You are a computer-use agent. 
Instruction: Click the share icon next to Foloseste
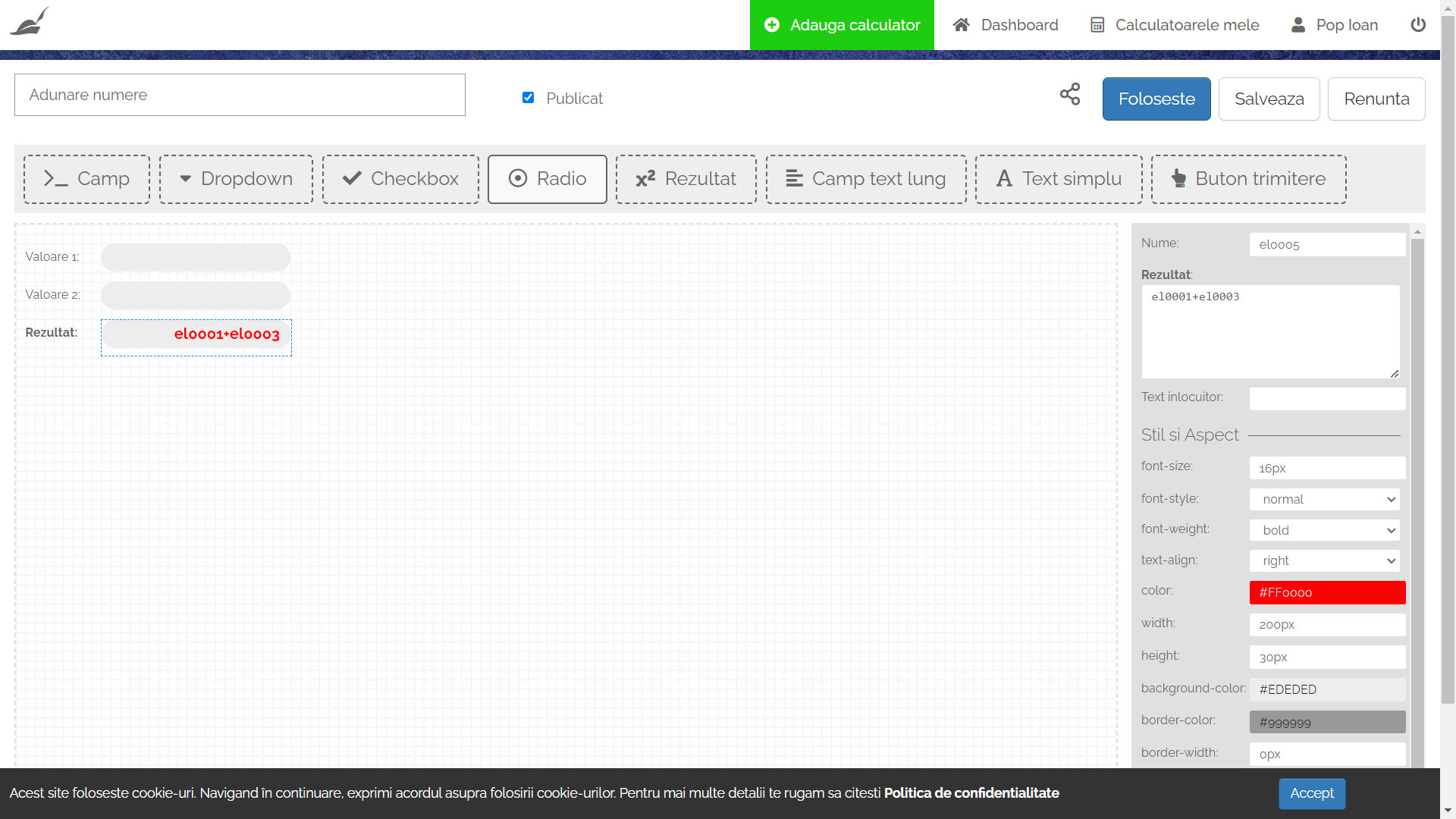pyautogui.click(x=1070, y=95)
